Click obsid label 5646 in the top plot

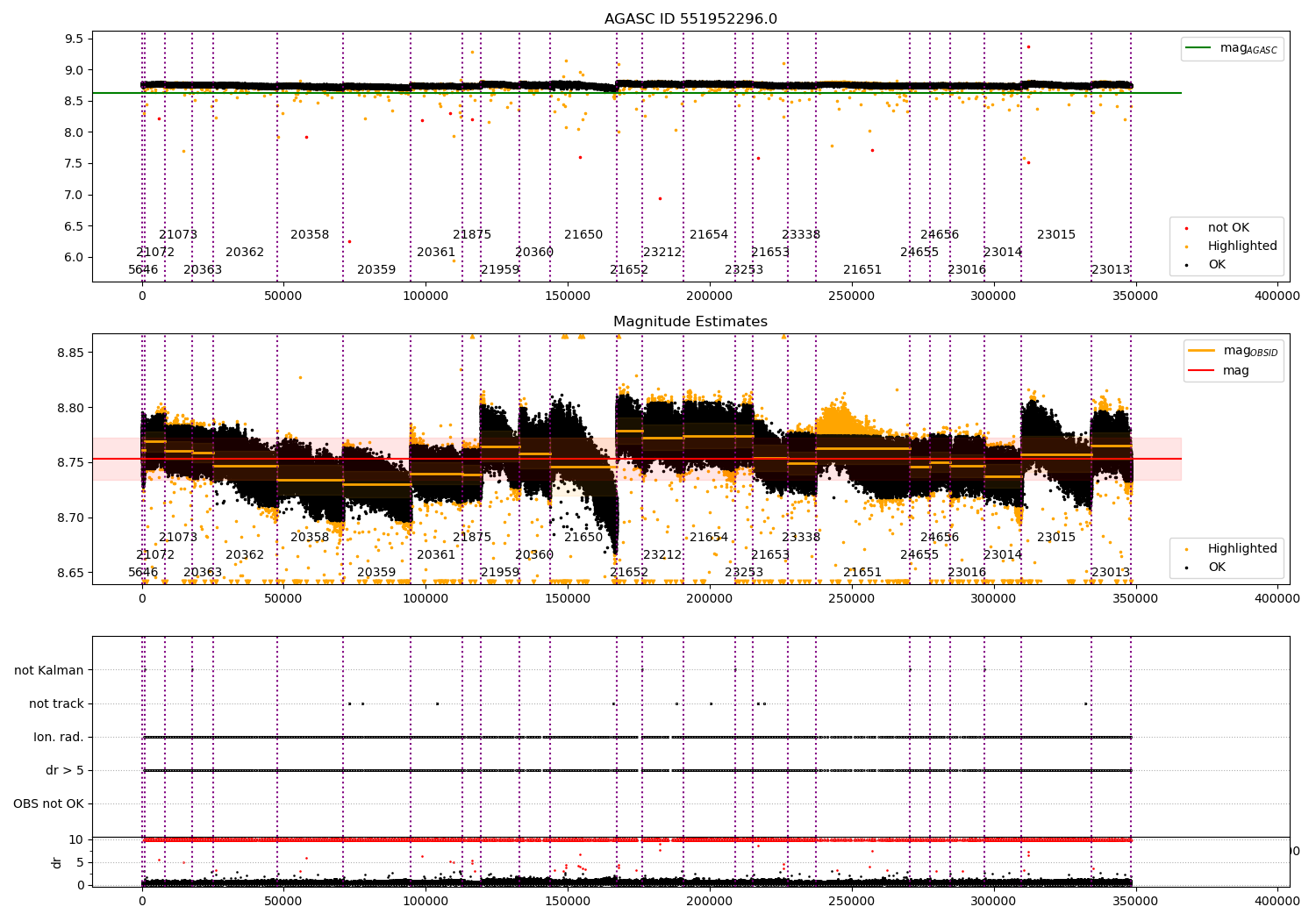pos(143,269)
